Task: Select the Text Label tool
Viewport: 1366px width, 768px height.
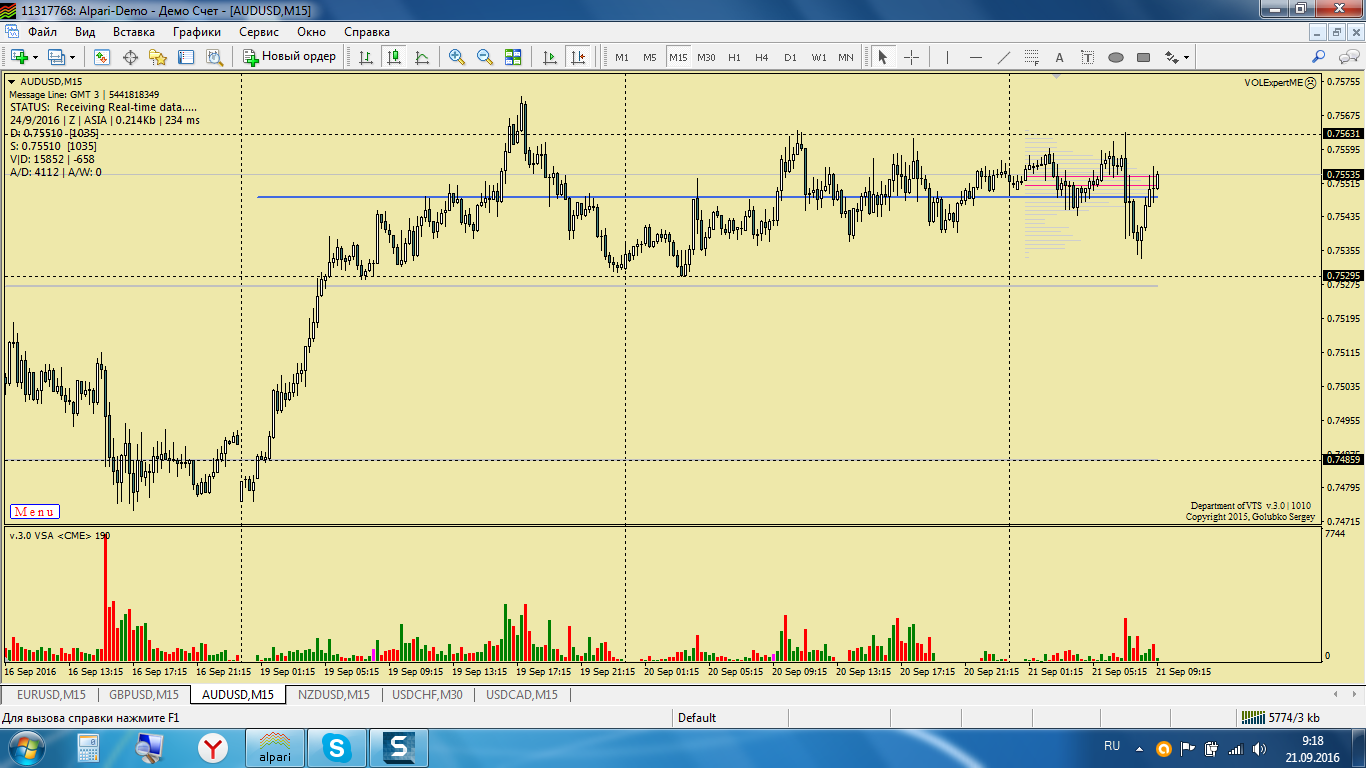Action: click(x=1087, y=57)
